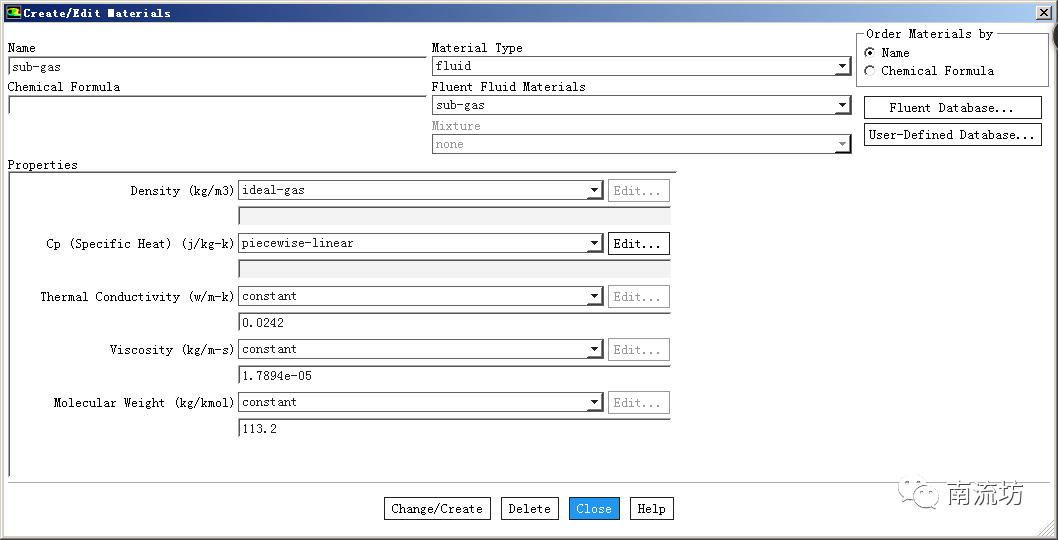Edit the piecewise-linear Cp profile
This screenshot has height=540, width=1058.
pyautogui.click(x=638, y=244)
